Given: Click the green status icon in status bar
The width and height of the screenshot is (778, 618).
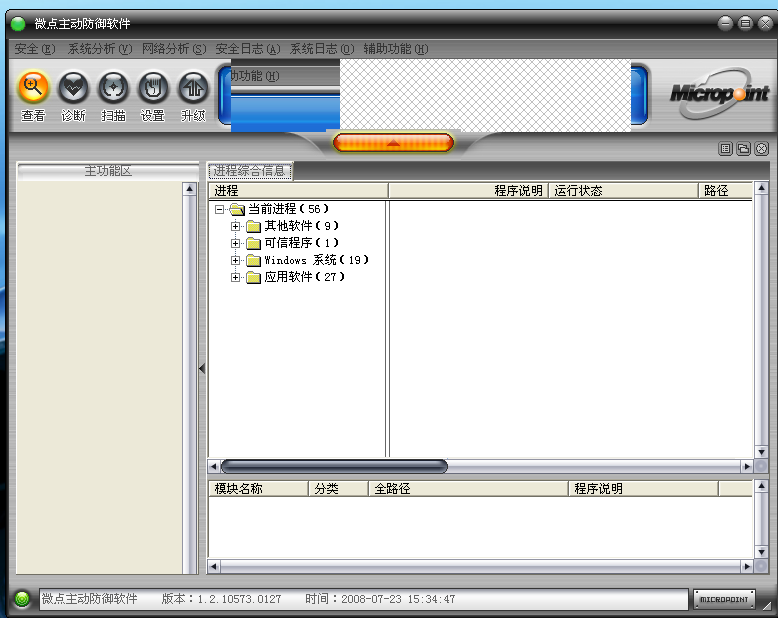Looking at the screenshot, I should click(22, 599).
